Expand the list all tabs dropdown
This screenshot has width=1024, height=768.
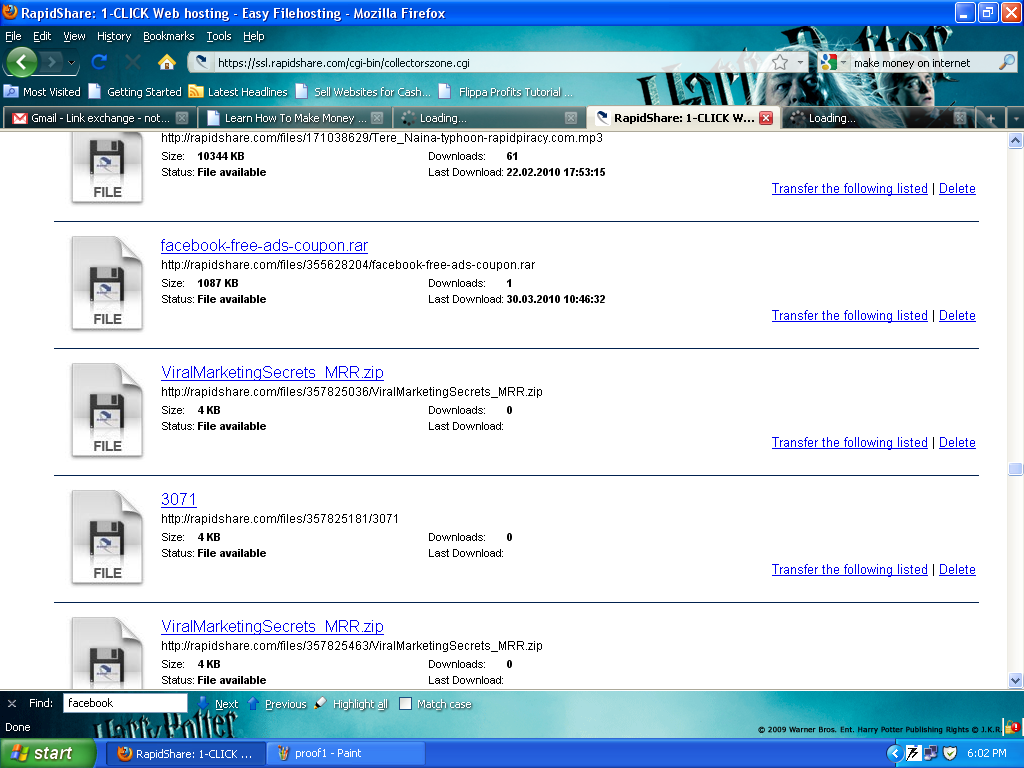tap(1015, 118)
